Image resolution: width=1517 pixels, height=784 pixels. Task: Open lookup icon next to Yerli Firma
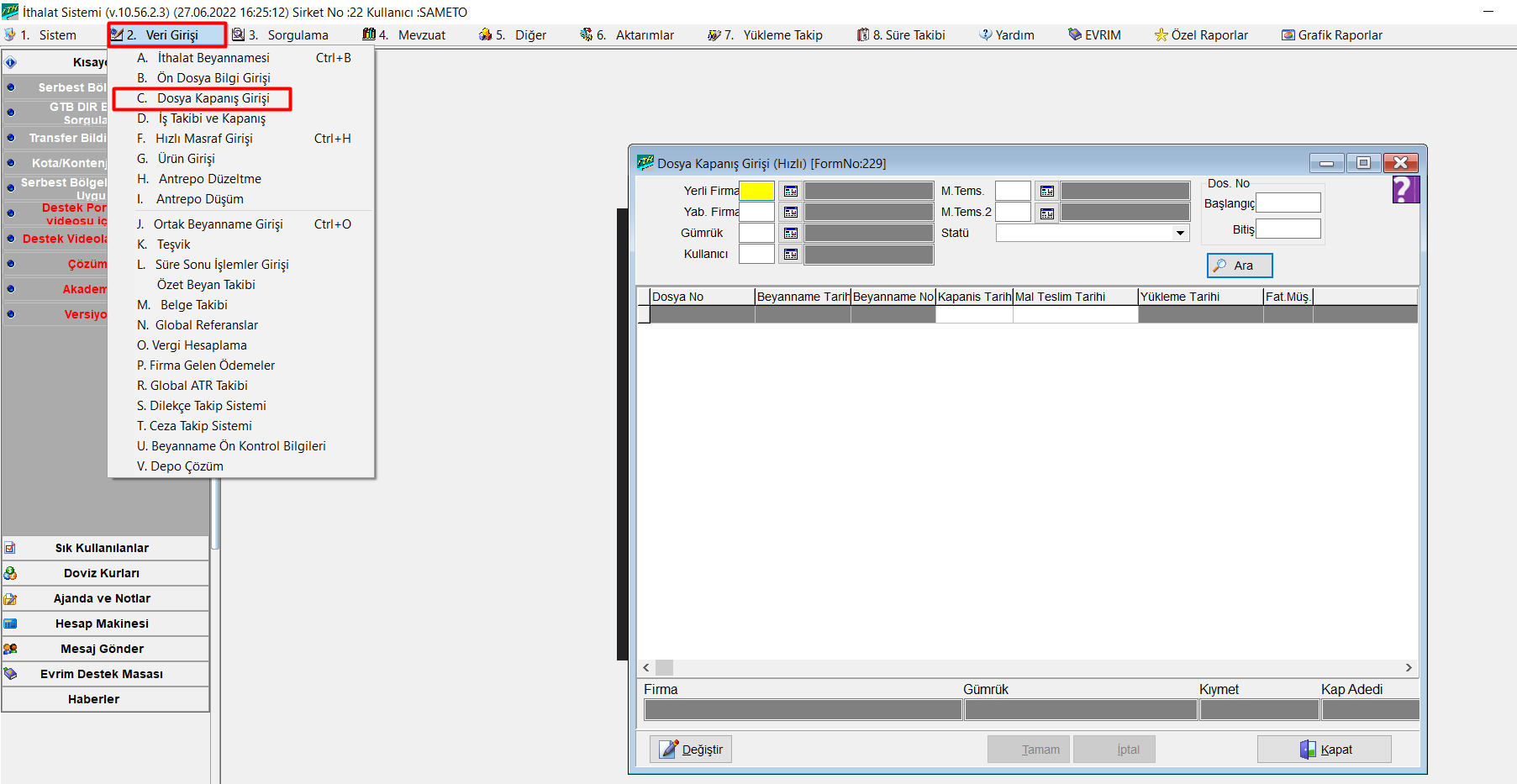point(790,192)
